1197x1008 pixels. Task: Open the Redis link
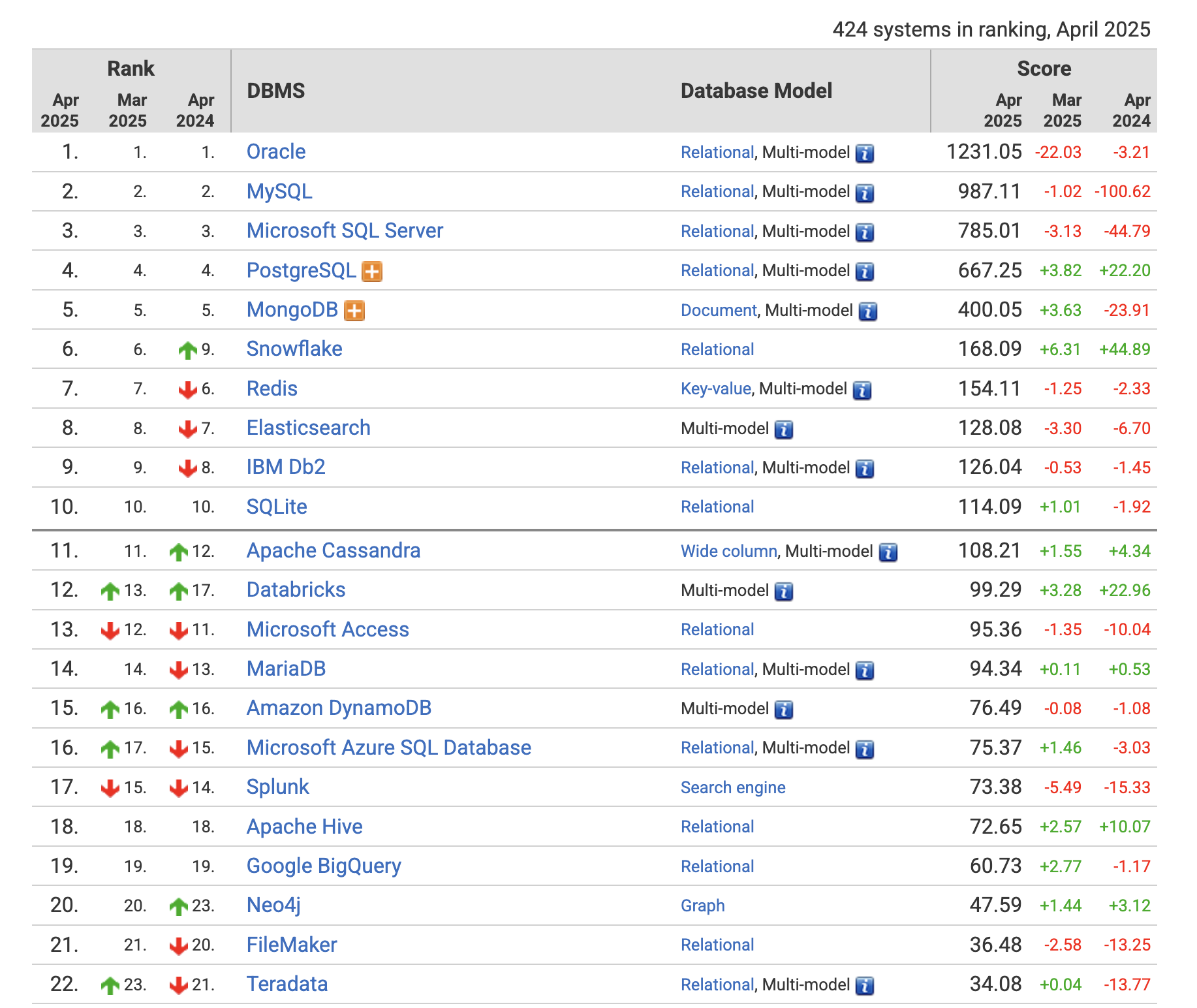tap(272, 388)
